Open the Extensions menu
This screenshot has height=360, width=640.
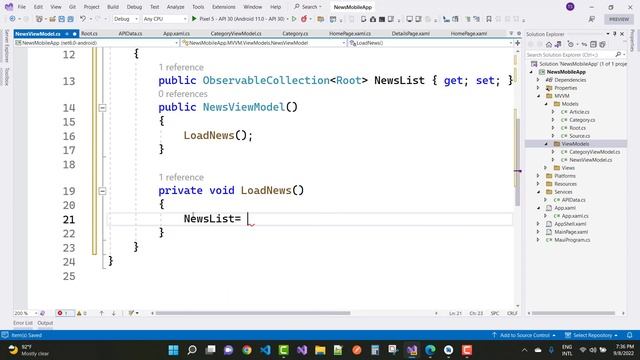224,7
